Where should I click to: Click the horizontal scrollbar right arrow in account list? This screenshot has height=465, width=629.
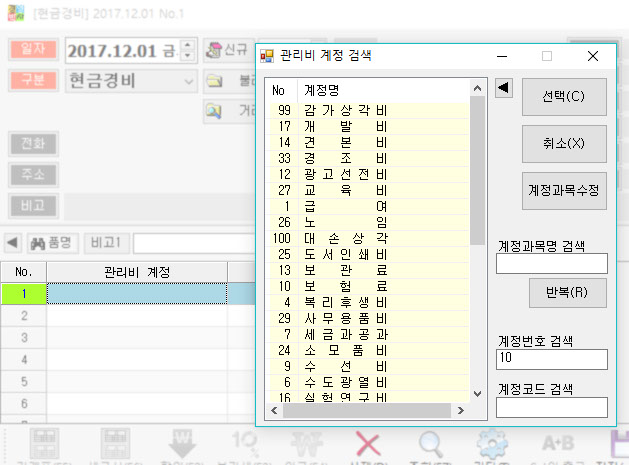pyautogui.click(x=460, y=410)
